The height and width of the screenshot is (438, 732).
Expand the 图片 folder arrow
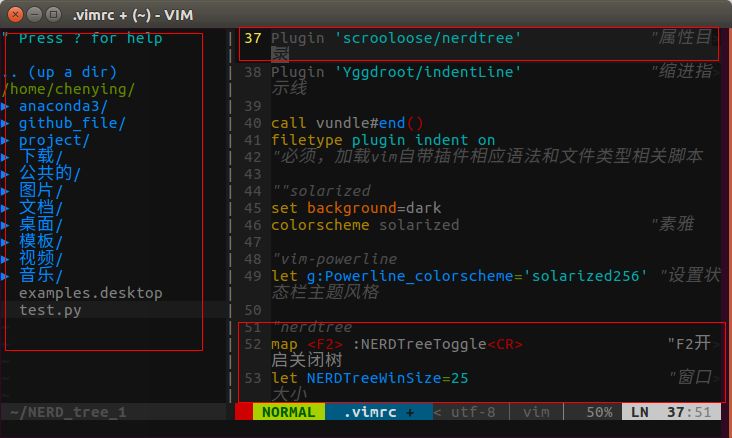[x=5, y=191]
